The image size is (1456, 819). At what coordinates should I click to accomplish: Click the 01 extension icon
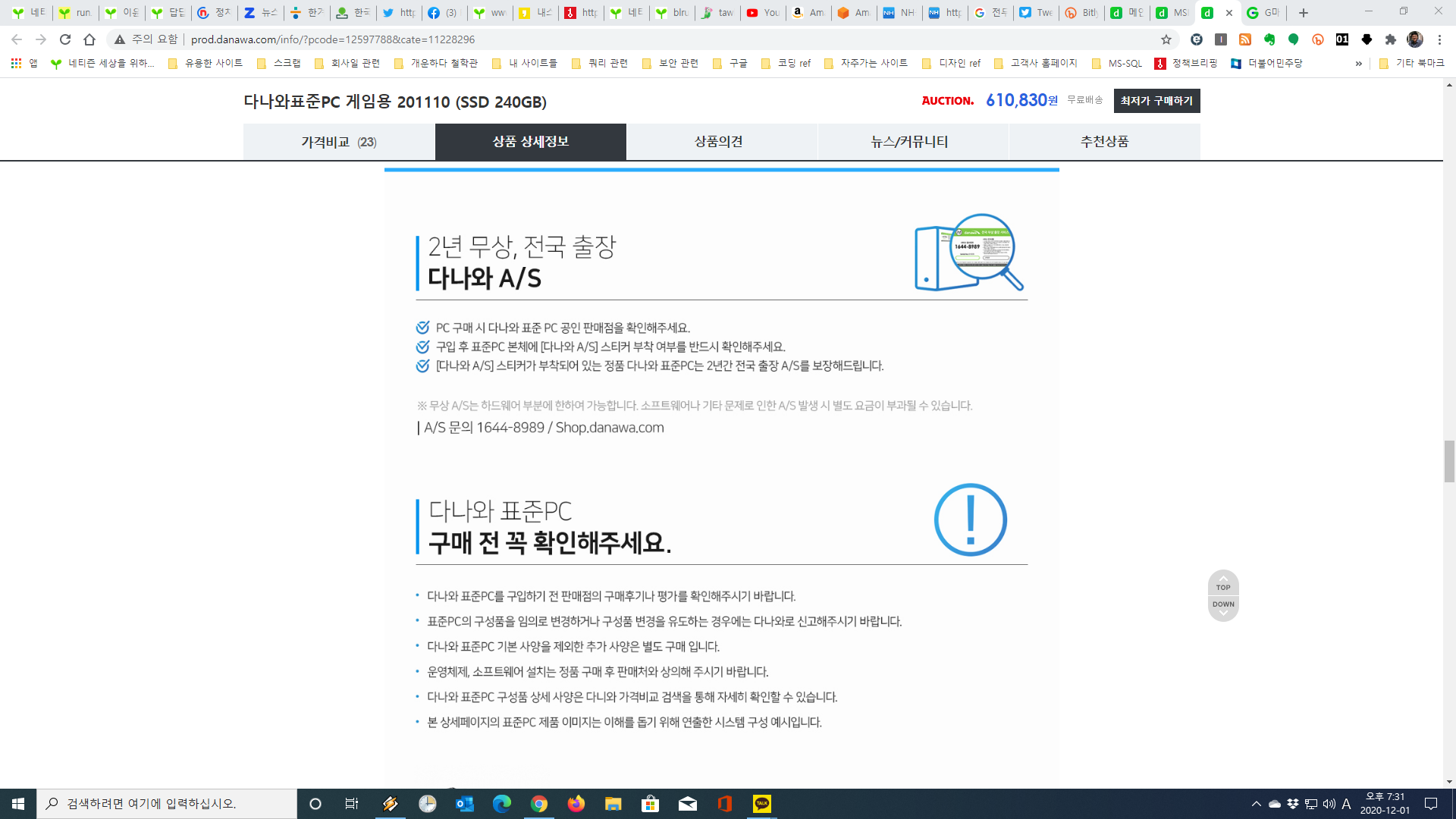[x=1342, y=39]
